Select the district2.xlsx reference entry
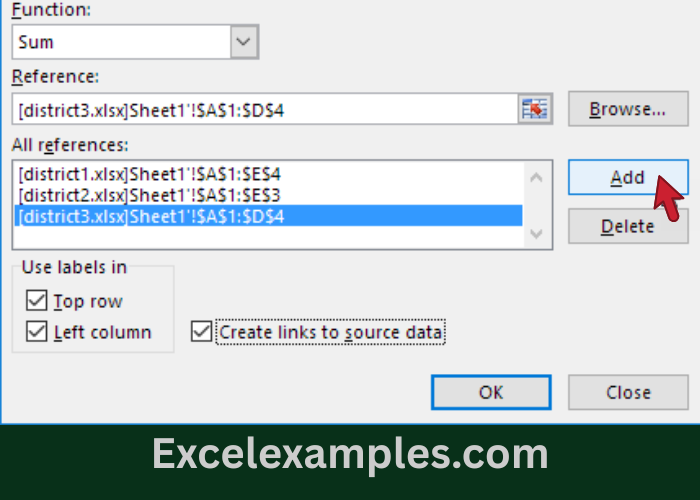 click(x=152, y=194)
